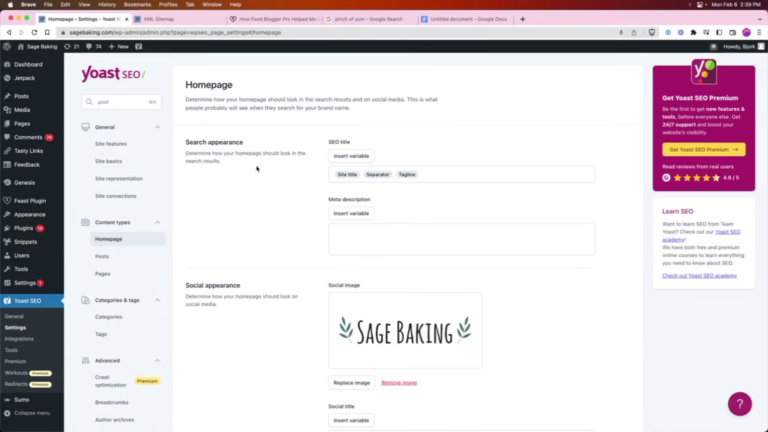Screen dimensions: 768x432
Task: Click the Separator variable tag
Action: click(x=378, y=174)
